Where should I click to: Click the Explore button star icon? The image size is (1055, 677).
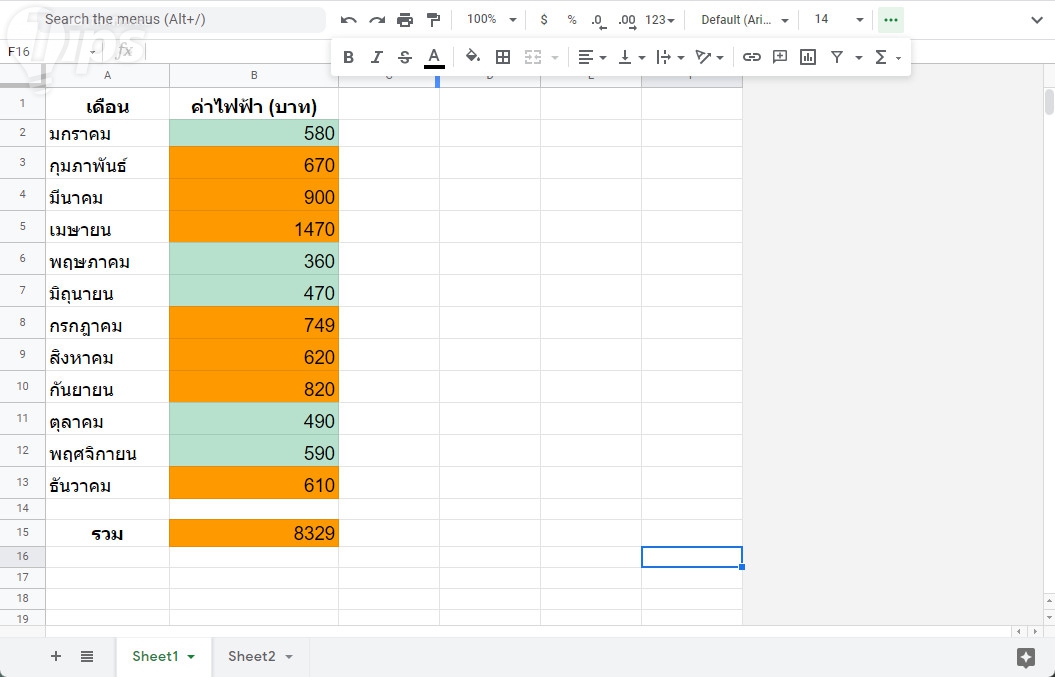[x=1025, y=657]
